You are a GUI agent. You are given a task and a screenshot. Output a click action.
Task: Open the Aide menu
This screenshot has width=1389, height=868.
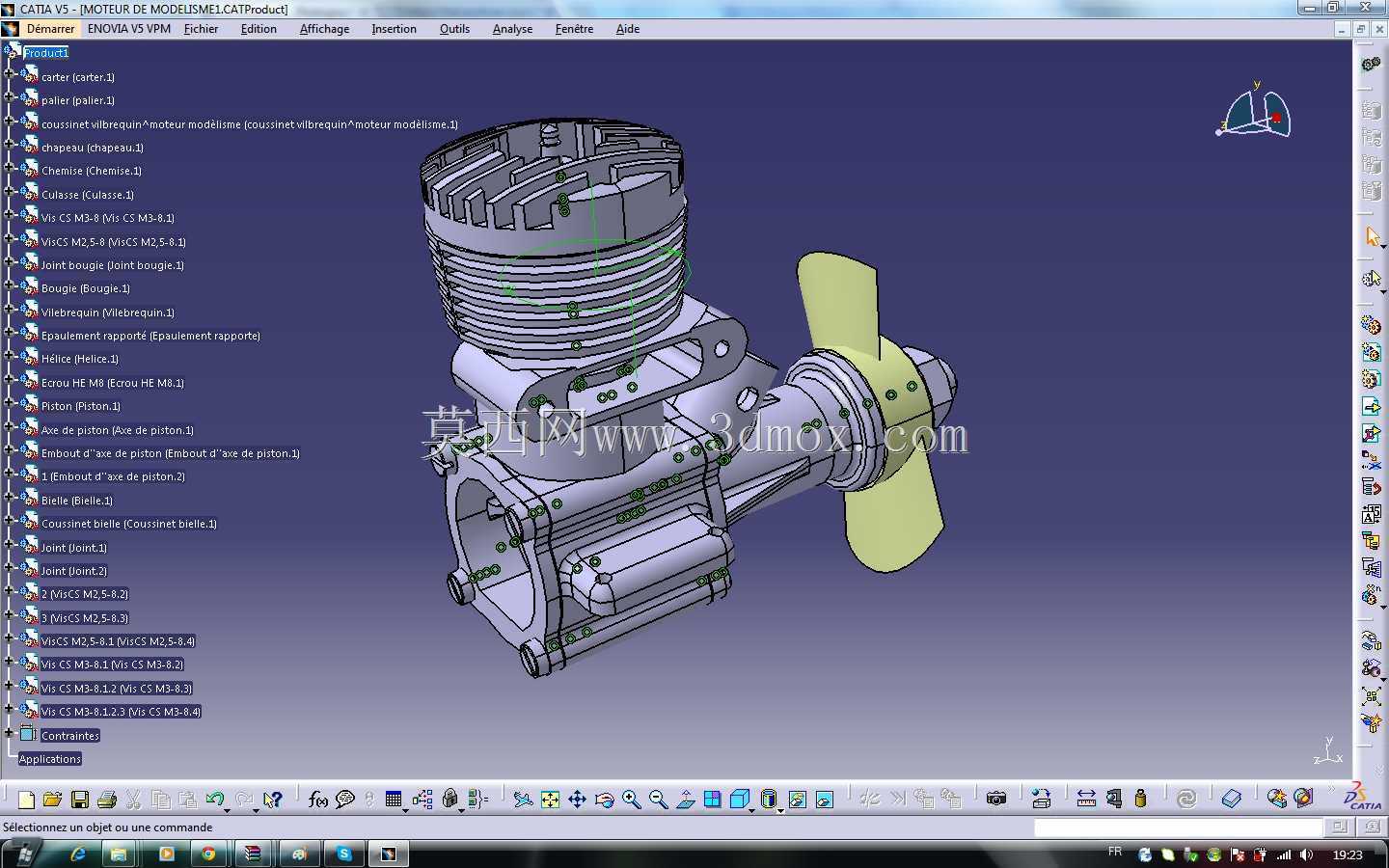(x=628, y=29)
